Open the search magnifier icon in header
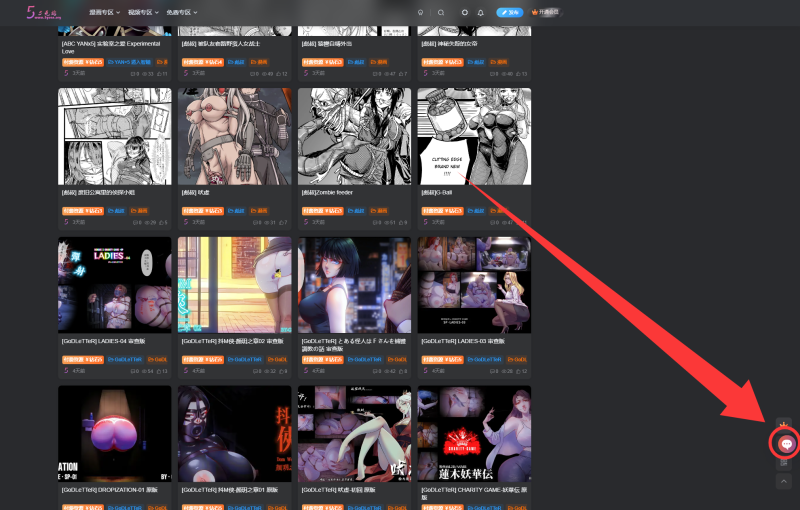The width and height of the screenshot is (800, 510). click(441, 13)
